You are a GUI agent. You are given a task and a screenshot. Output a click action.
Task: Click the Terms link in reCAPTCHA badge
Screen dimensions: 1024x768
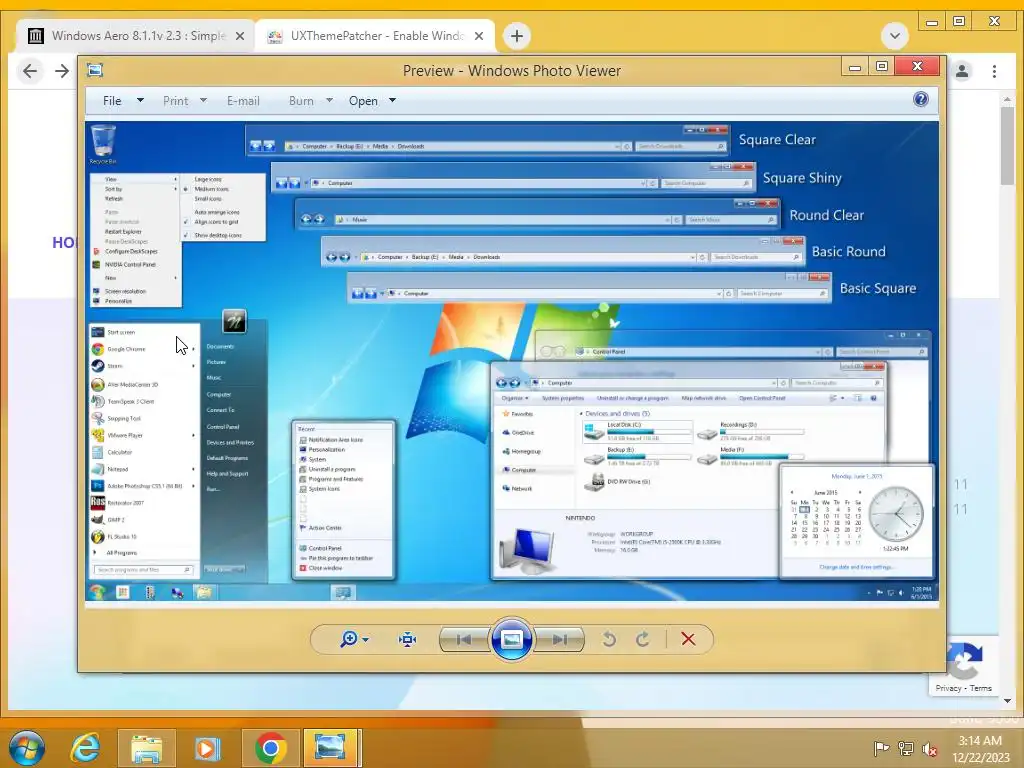coord(980,688)
